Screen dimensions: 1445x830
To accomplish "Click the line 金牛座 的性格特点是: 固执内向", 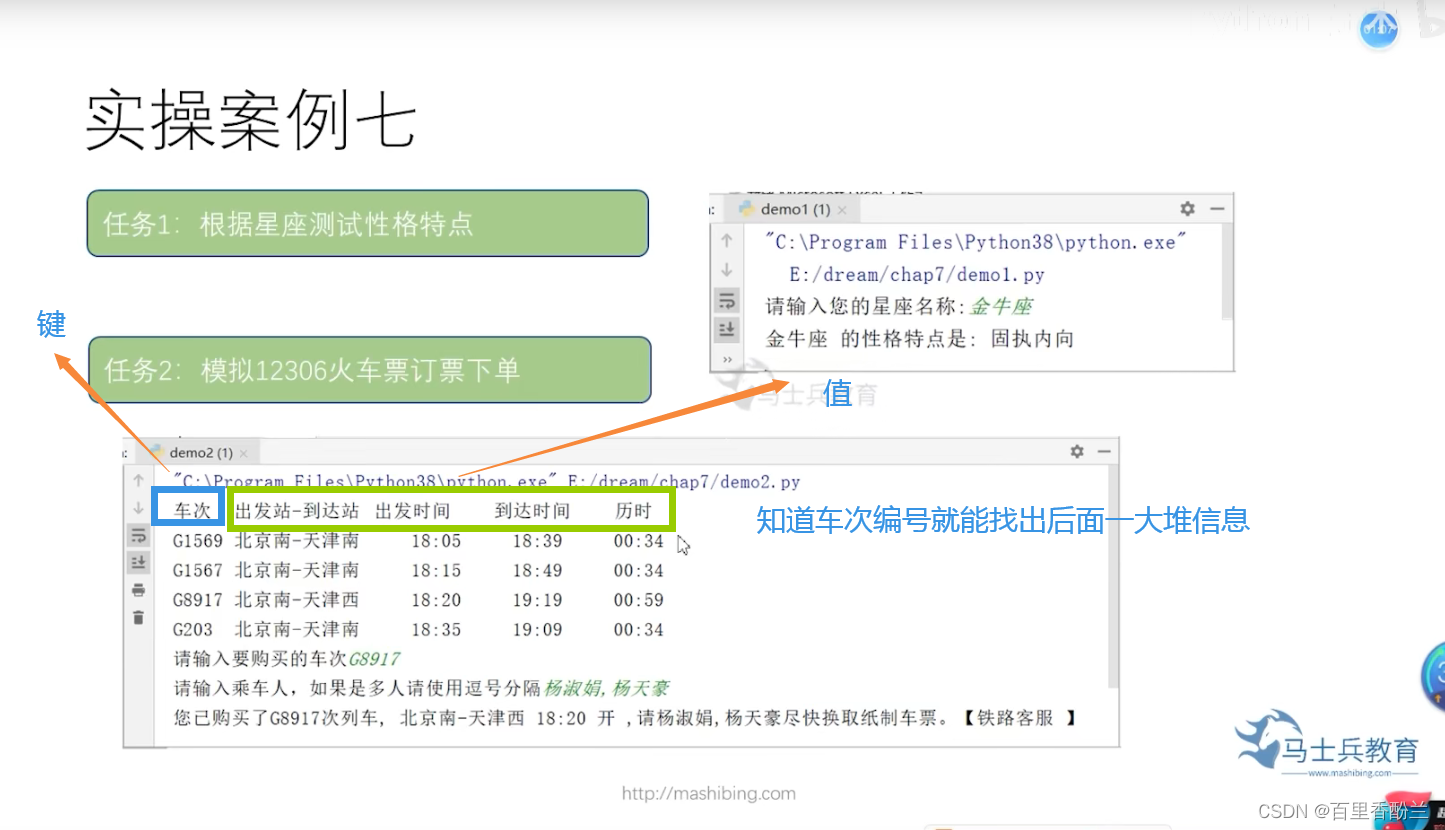I will click(x=920, y=338).
